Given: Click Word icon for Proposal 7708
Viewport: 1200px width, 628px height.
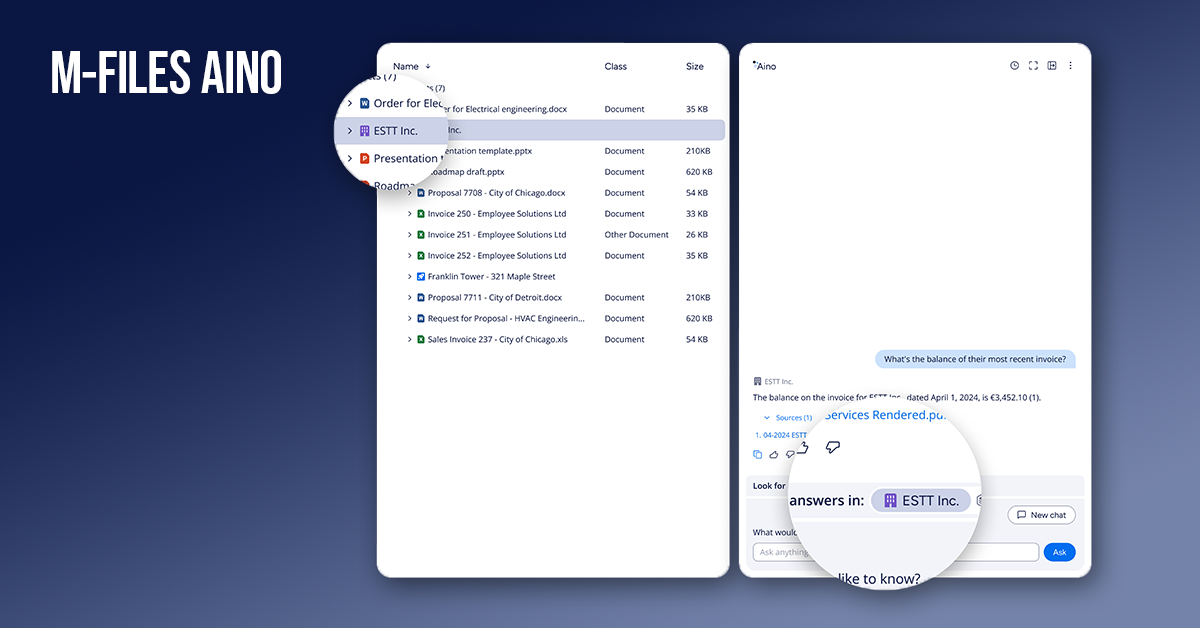Looking at the screenshot, I should click(x=421, y=193).
